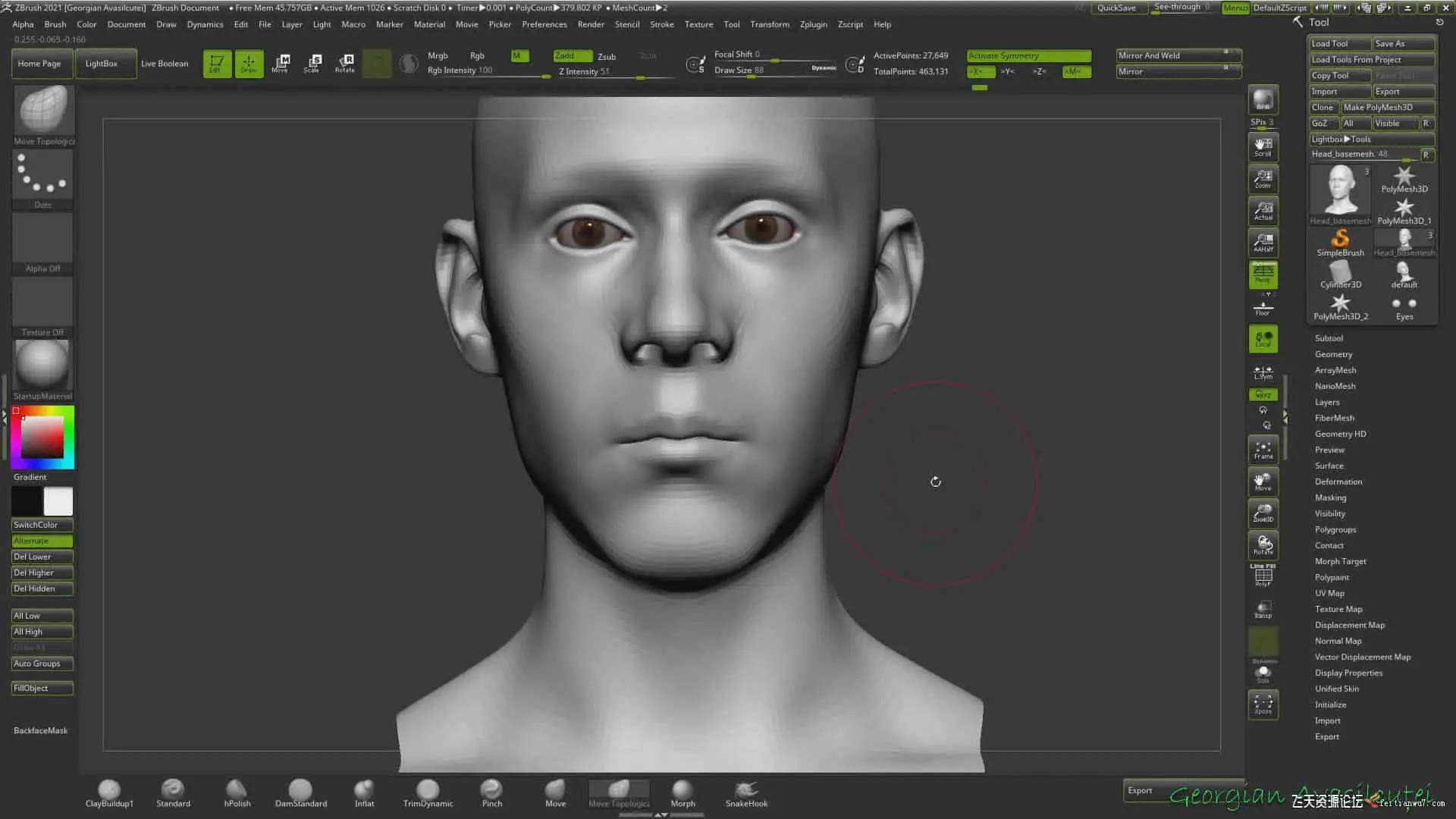Select the ClayBuildup brush at bottom

click(109, 792)
